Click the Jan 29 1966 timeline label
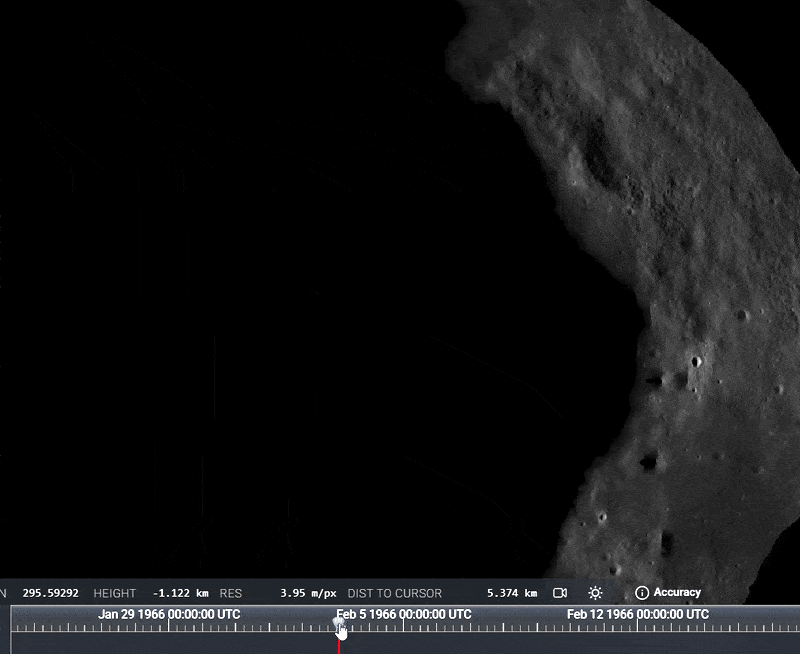The width and height of the screenshot is (800, 654). (169, 614)
